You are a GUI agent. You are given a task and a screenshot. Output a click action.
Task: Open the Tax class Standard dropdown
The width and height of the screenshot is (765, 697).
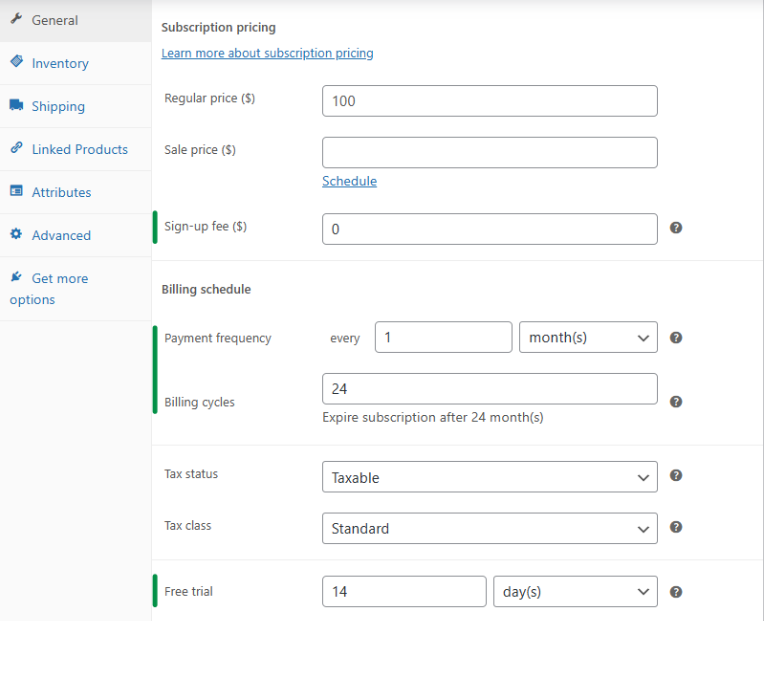[x=490, y=528]
